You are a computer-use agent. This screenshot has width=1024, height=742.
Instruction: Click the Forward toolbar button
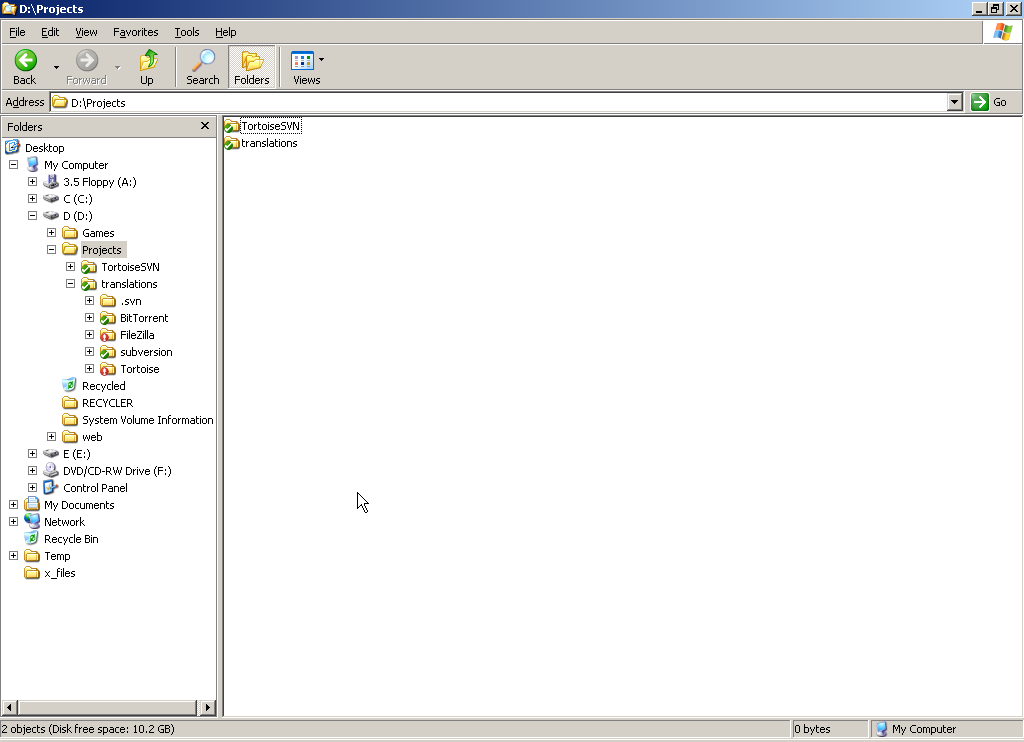(86, 67)
